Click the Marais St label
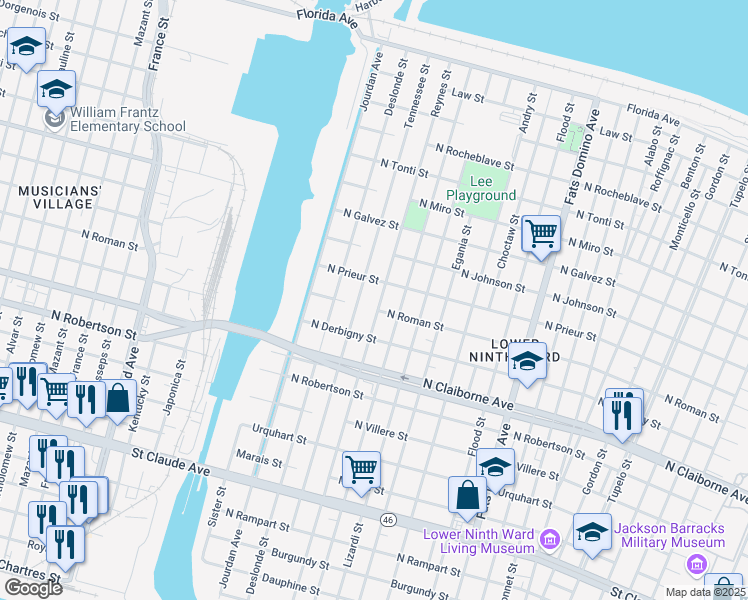748x600 pixels. [x=259, y=459]
